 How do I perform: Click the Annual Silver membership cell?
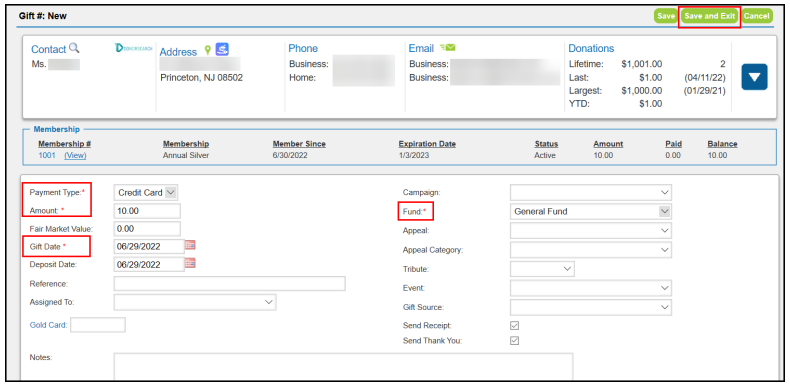(186, 156)
